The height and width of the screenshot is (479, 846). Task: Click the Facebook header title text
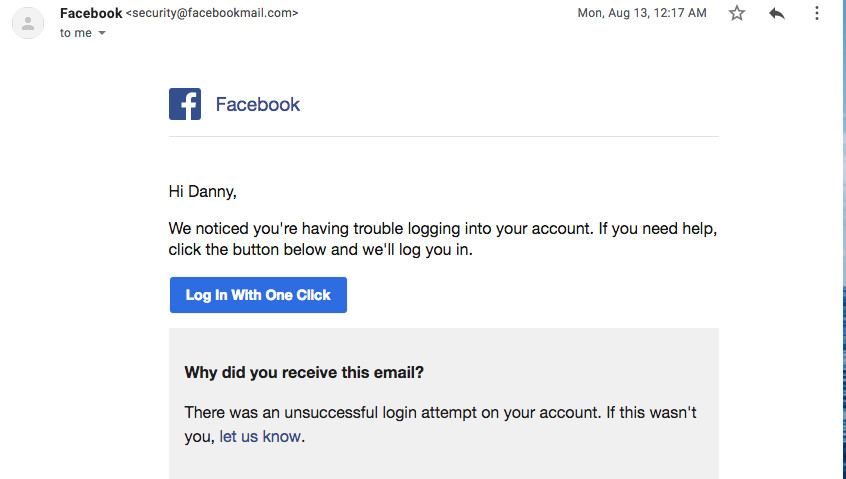[x=257, y=104]
